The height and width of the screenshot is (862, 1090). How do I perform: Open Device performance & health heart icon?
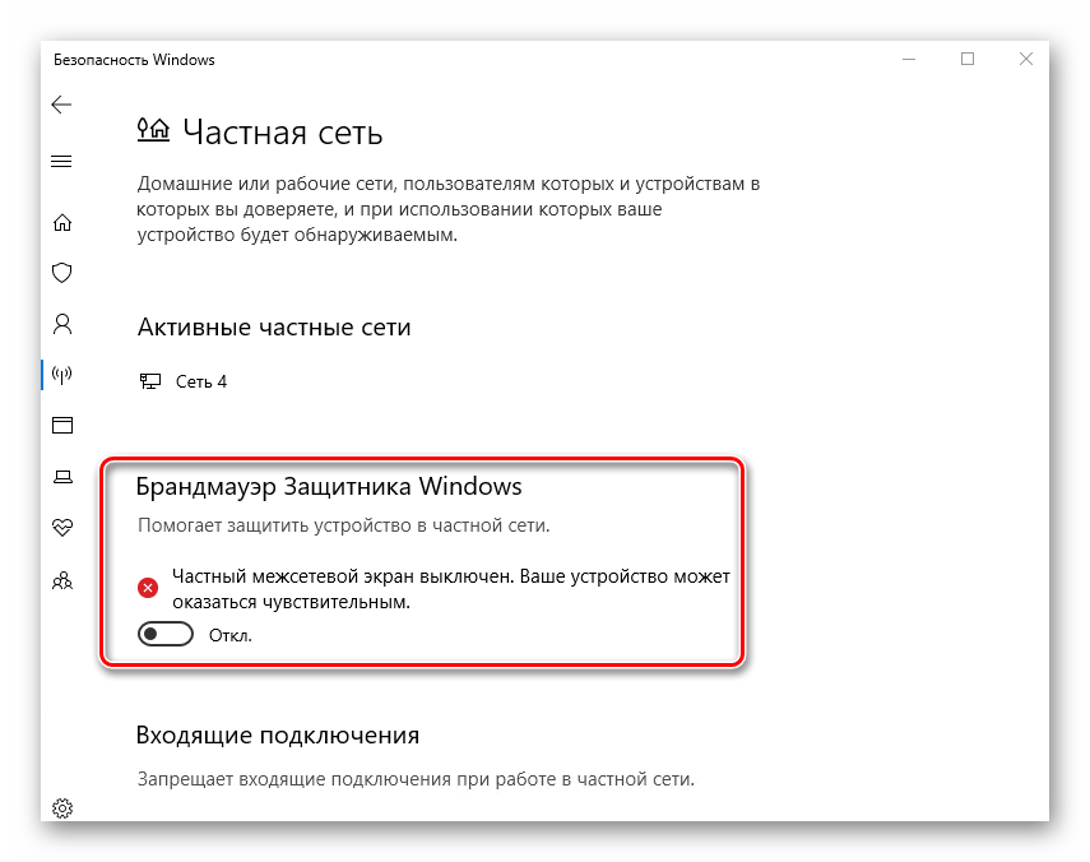63,528
